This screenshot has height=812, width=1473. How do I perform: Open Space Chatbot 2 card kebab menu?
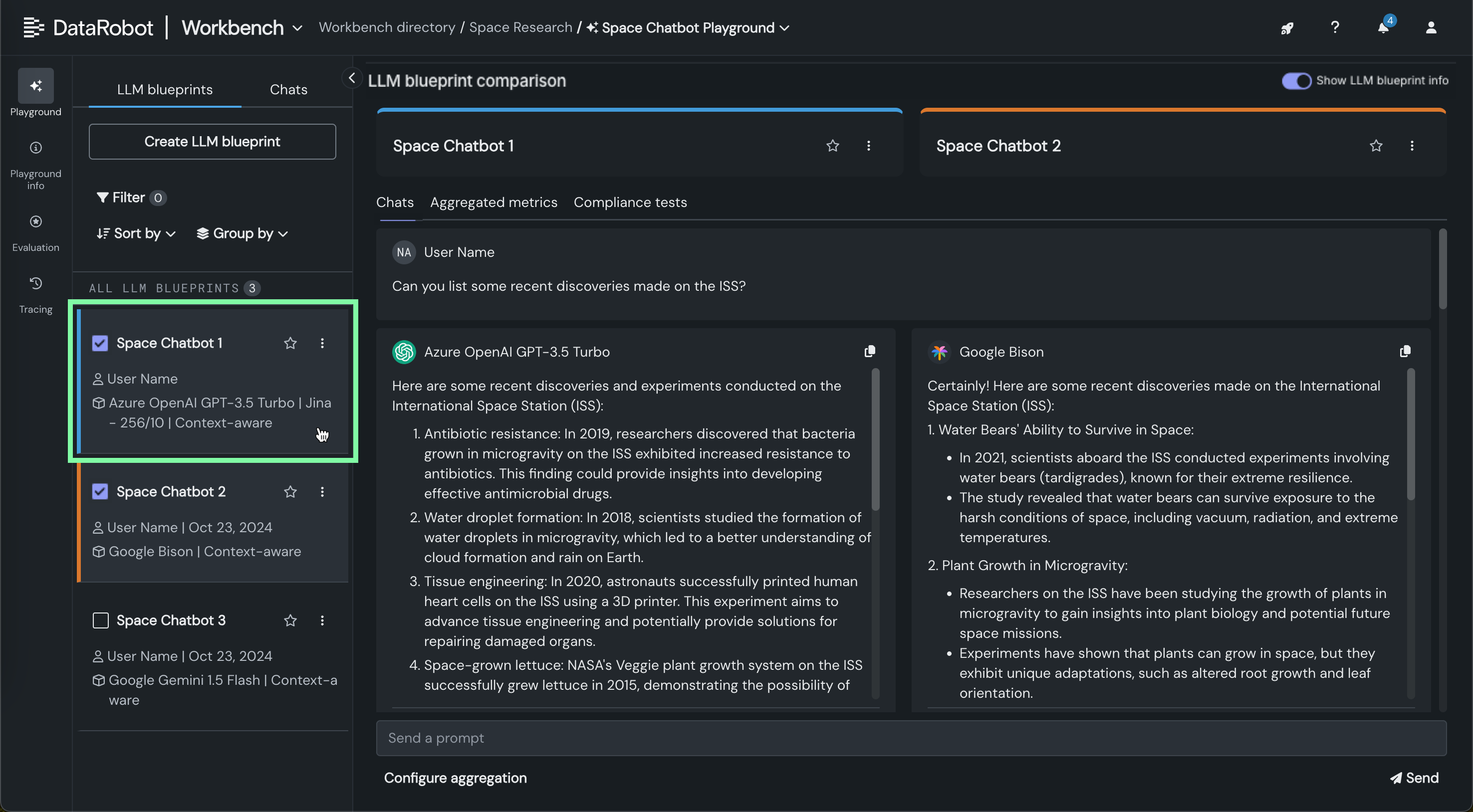tap(322, 491)
